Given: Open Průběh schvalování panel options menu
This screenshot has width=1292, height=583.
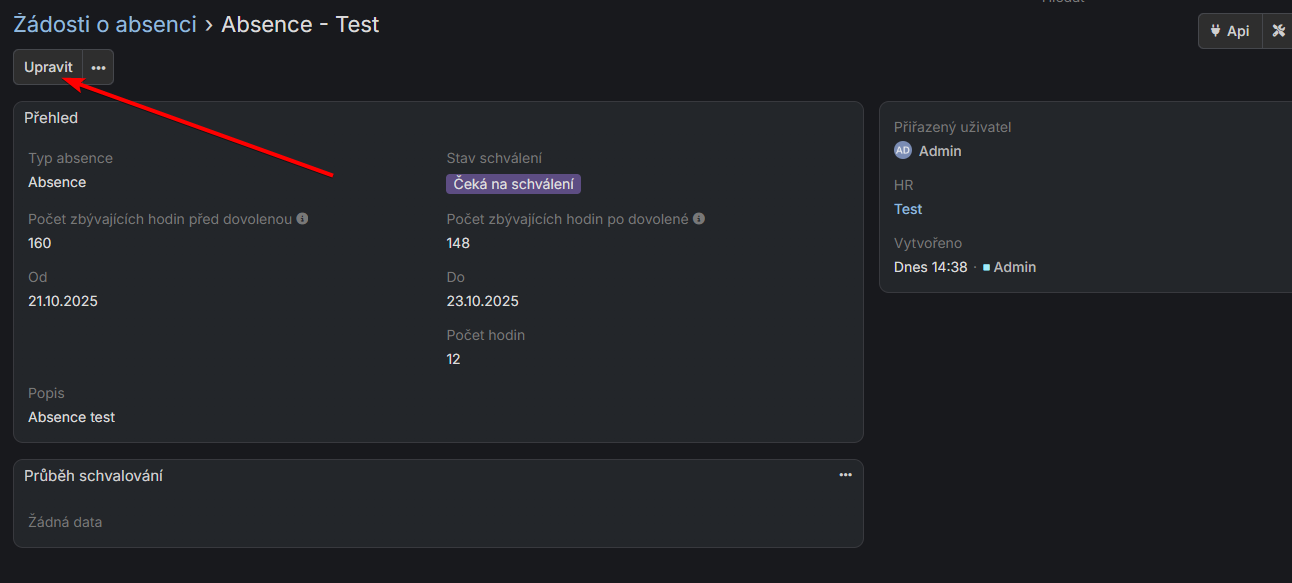Looking at the screenshot, I should pyautogui.click(x=846, y=475).
